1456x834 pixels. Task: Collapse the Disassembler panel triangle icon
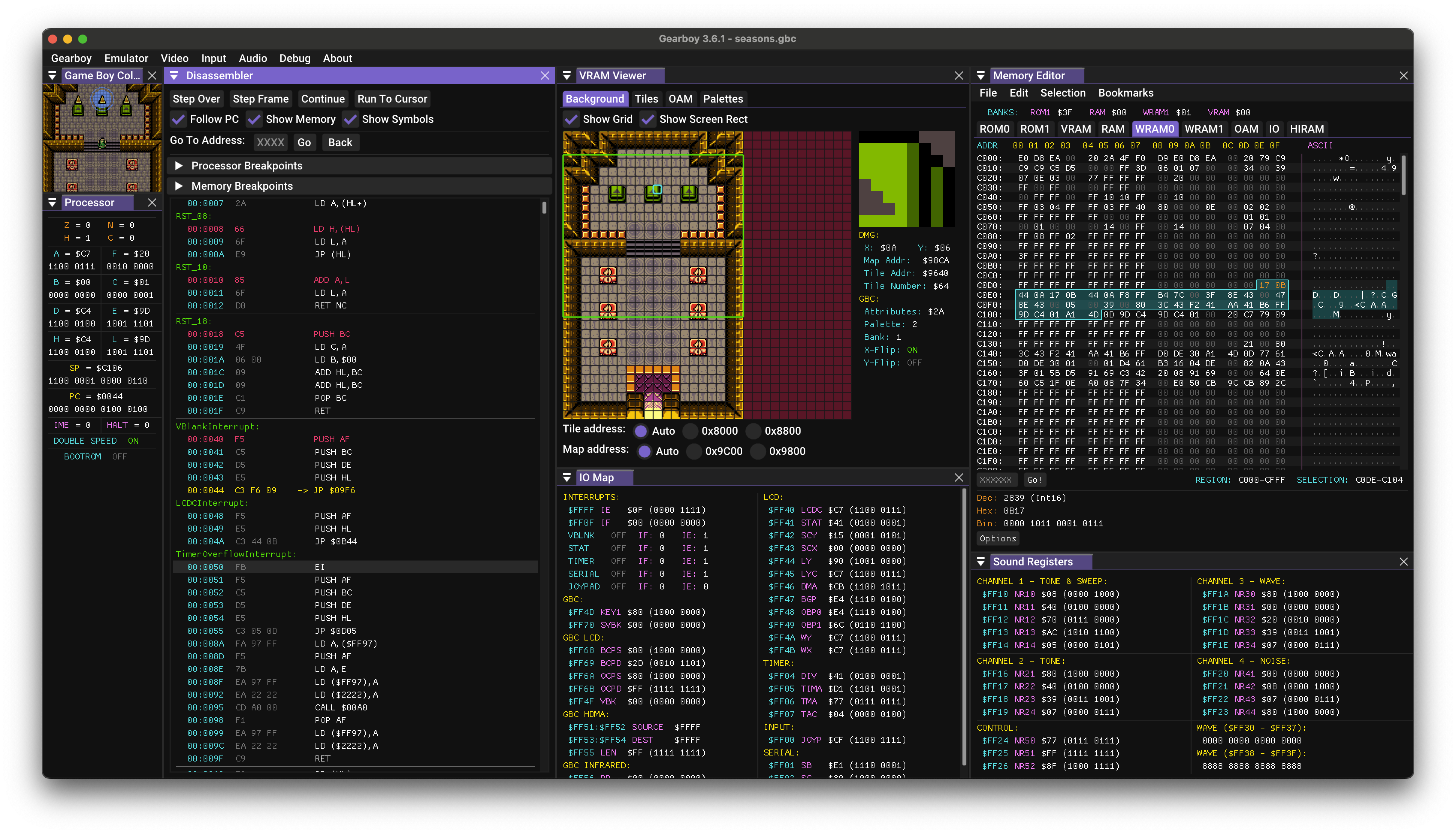click(x=174, y=76)
